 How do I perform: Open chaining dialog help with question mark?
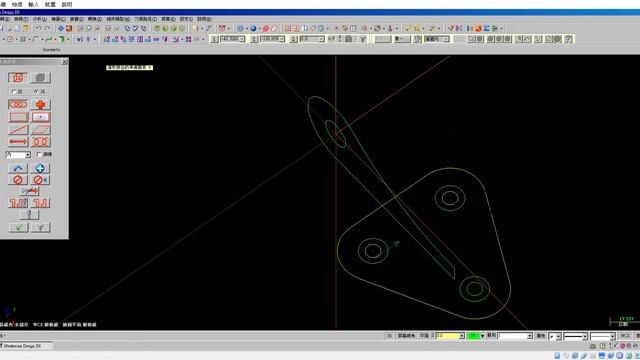point(40,227)
